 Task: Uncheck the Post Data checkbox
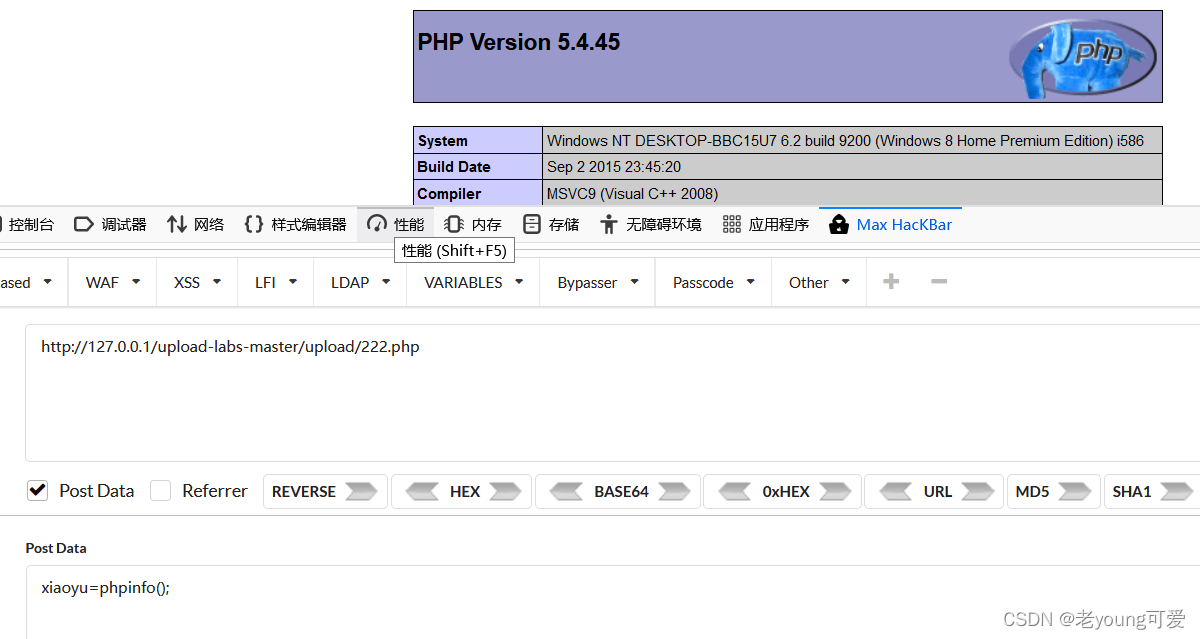(x=37, y=490)
